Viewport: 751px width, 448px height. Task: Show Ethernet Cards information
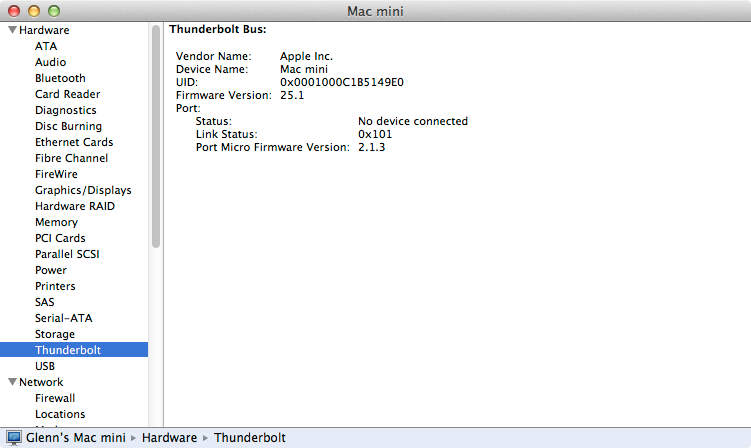(x=74, y=142)
